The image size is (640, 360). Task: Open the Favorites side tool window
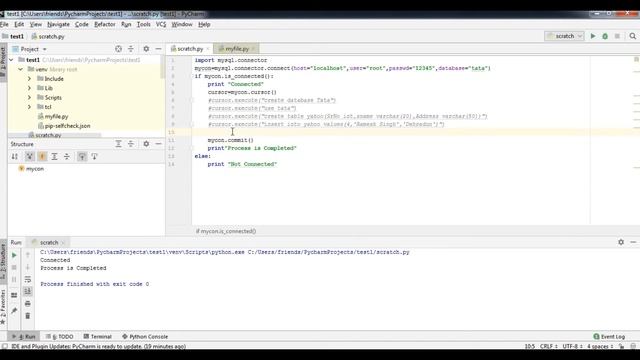[x=3, y=306]
